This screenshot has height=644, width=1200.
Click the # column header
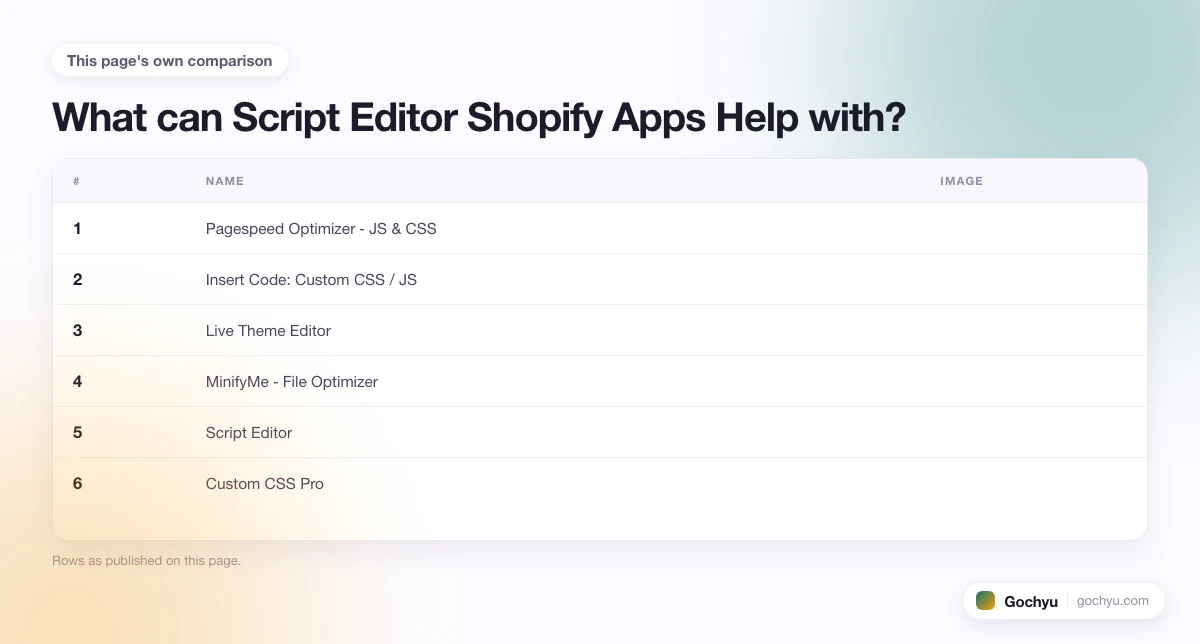click(x=77, y=181)
